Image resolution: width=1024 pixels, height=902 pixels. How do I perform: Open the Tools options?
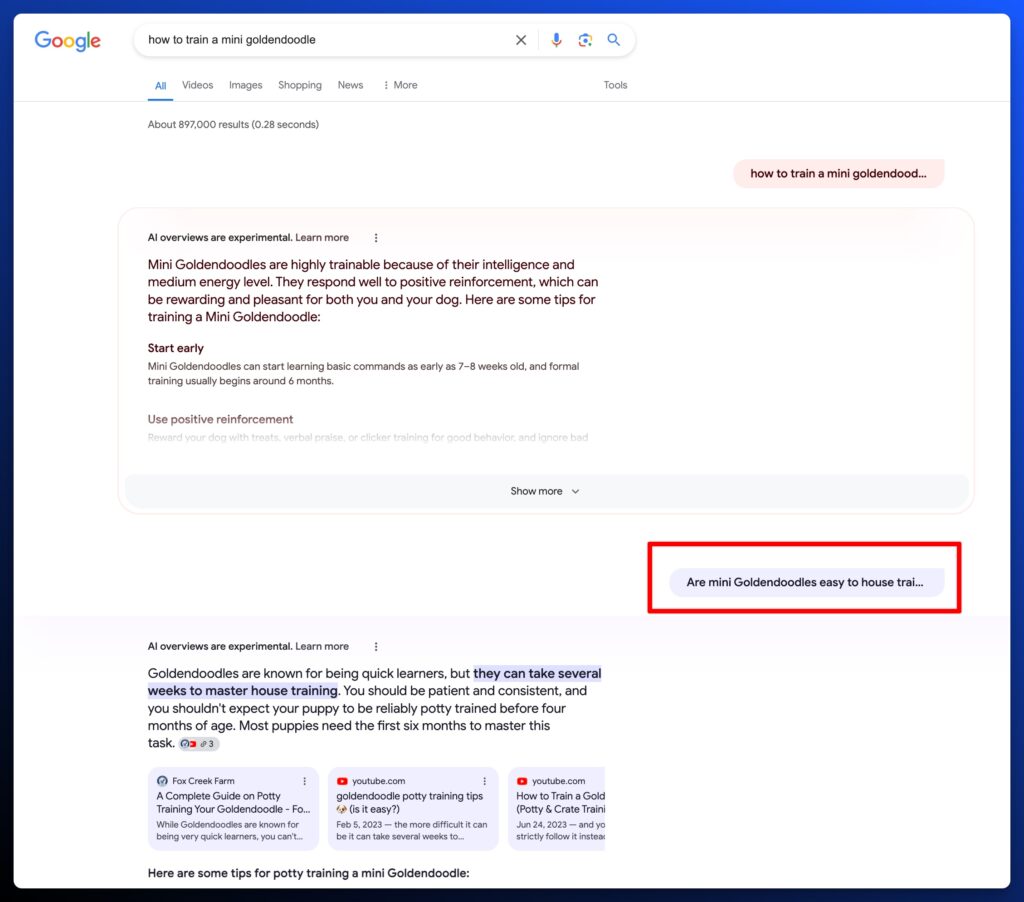(x=615, y=85)
